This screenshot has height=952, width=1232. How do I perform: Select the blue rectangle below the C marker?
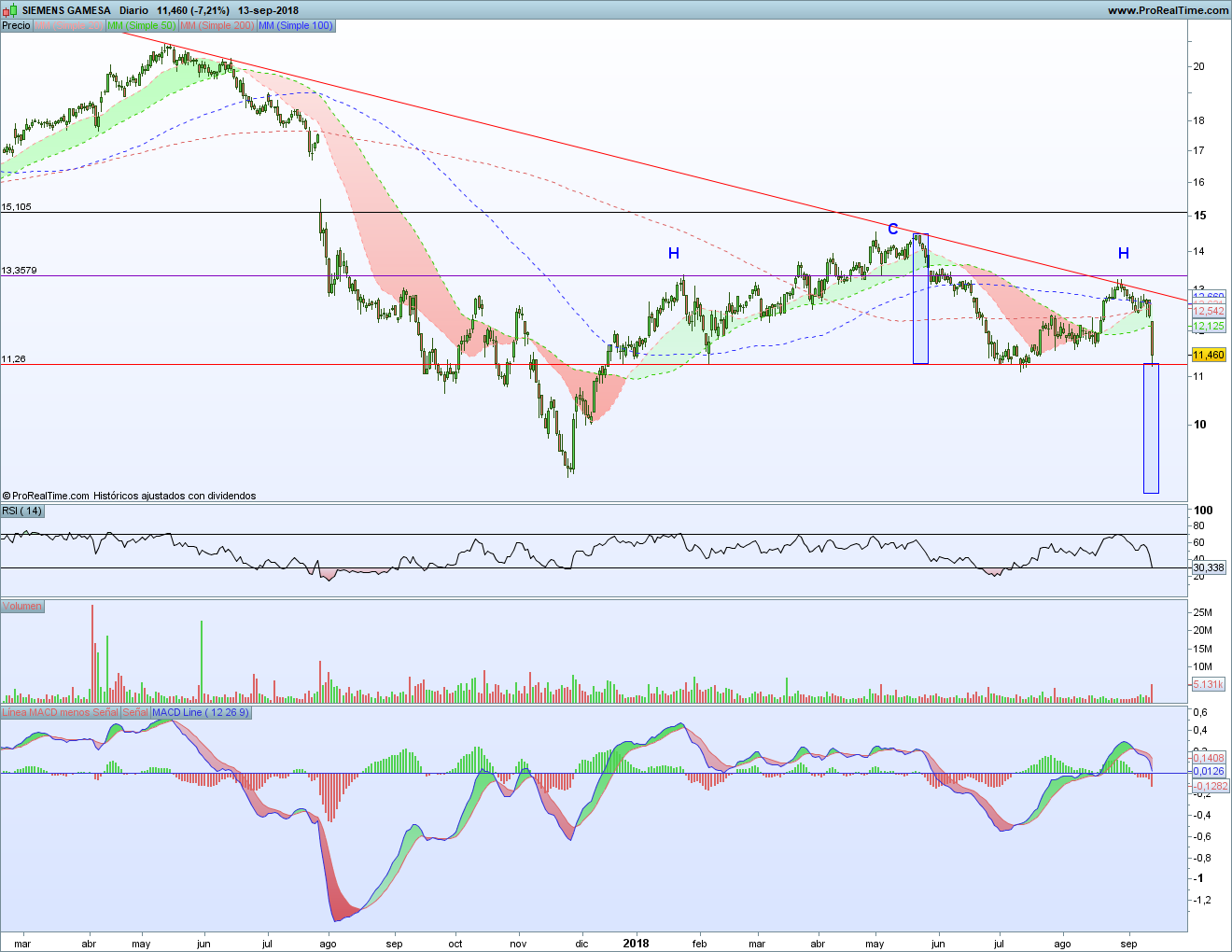pos(920,299)
